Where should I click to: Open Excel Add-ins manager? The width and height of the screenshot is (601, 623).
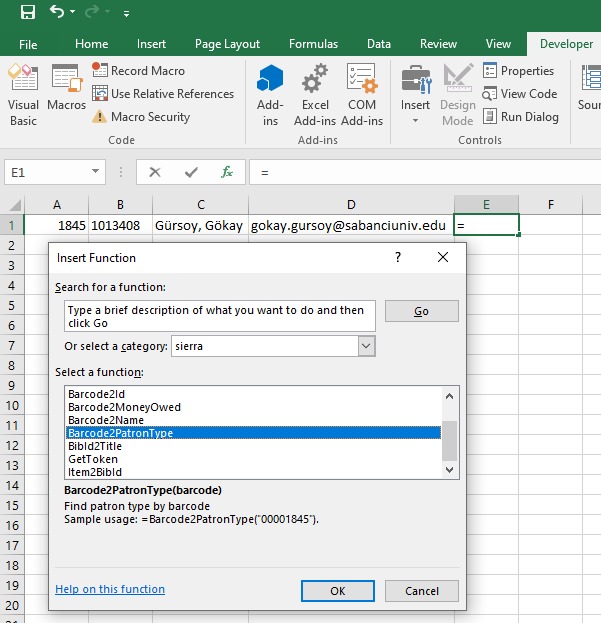pyautogui.click(x=315, y=95)
